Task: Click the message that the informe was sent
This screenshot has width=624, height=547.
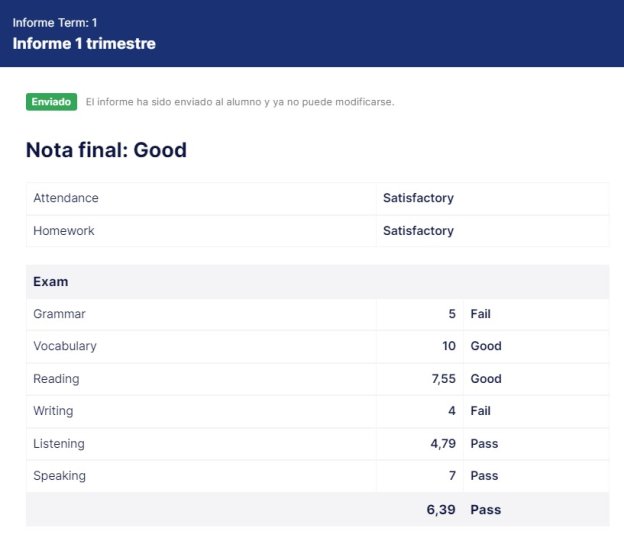Action: point(240,102)
